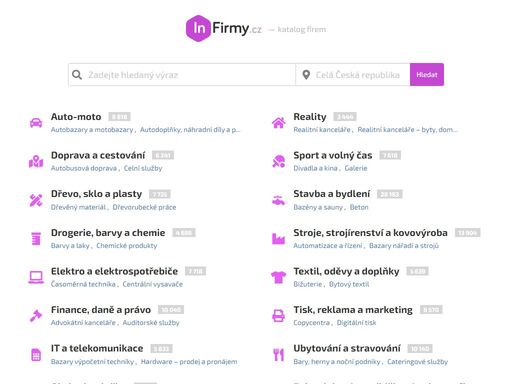Image resolution: width=512 pixels, height=384 pixels.
Task: Click the ping-pong icon for Sport a volný čas
Action: click(279, 161)
